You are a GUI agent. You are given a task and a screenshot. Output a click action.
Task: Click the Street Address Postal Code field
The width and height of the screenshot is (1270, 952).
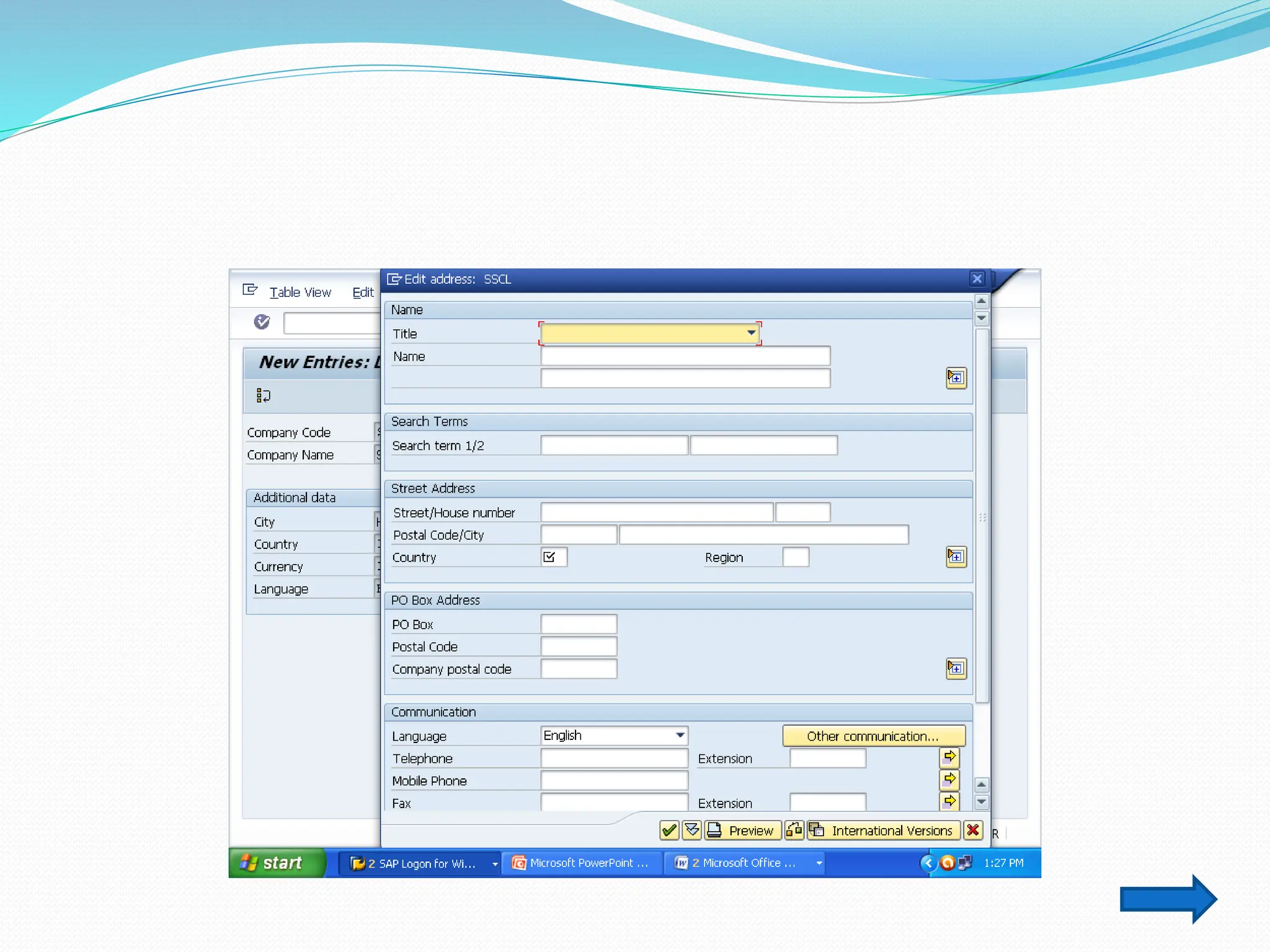(x=579, y=534)
